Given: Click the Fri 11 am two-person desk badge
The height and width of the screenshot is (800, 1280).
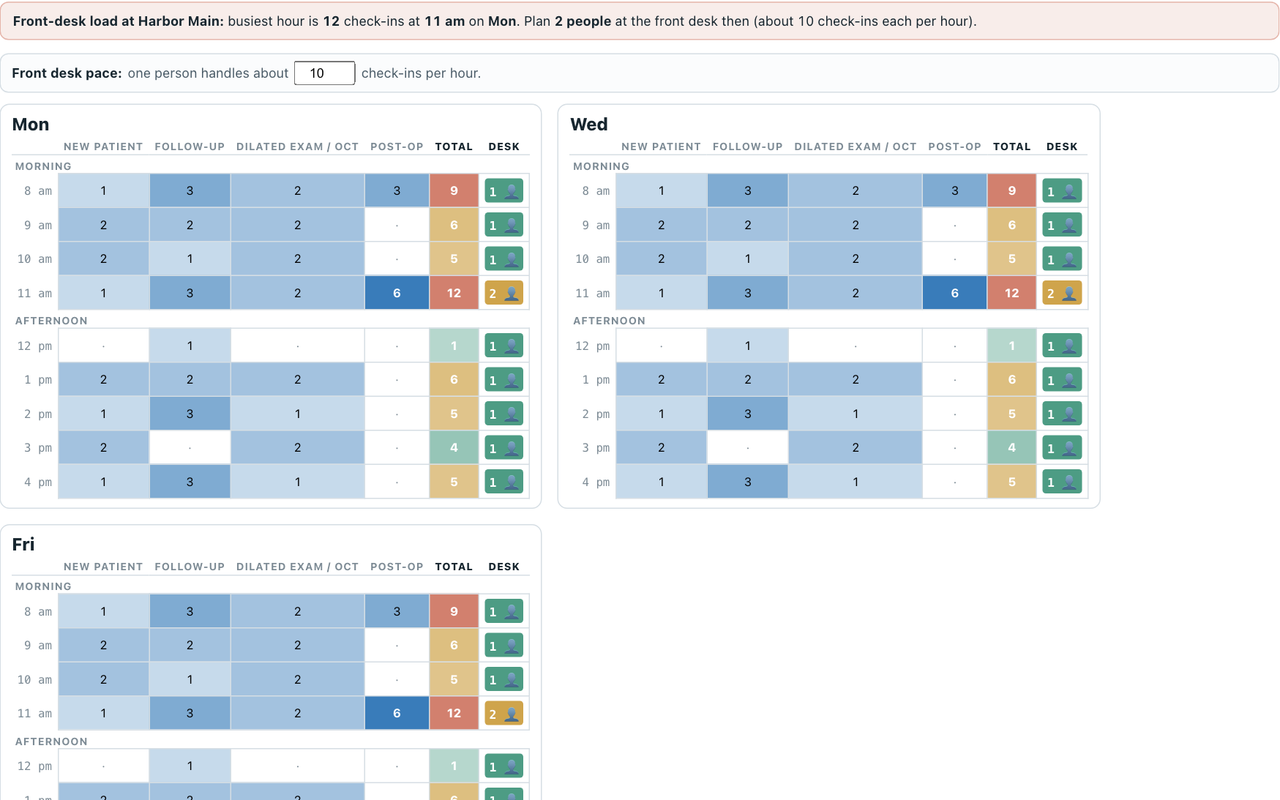Looking at the screenshot, I should click(504, 713).
